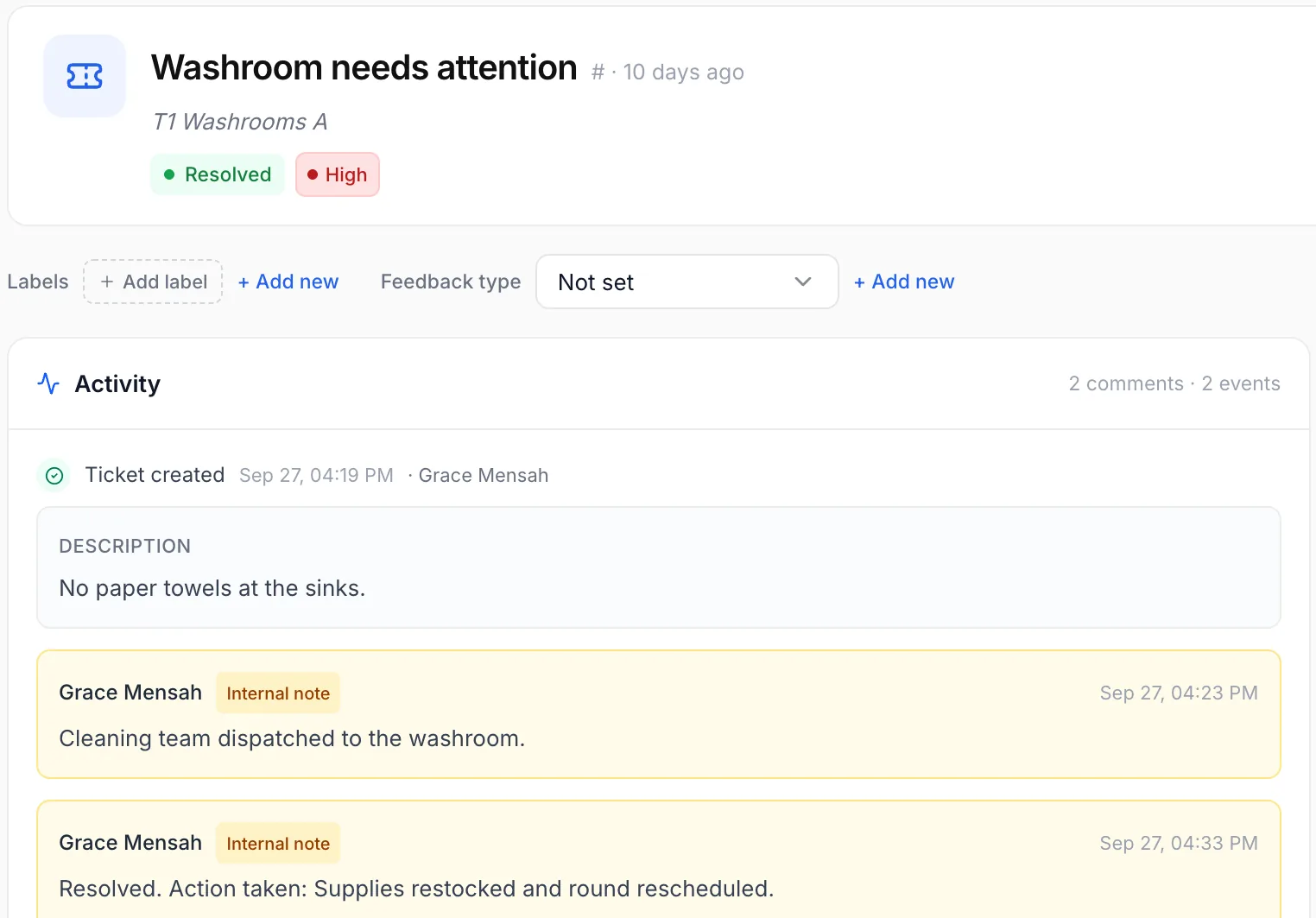Click Cleaning team dispatched to the washroom text
The image size is (1316, 918).
[292, 738]
